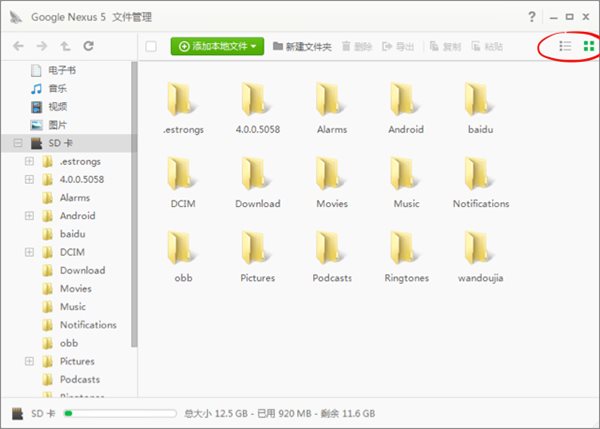Refresh the file list
The height and width of the screenshot is (429, 600).
tap(89, 46)
